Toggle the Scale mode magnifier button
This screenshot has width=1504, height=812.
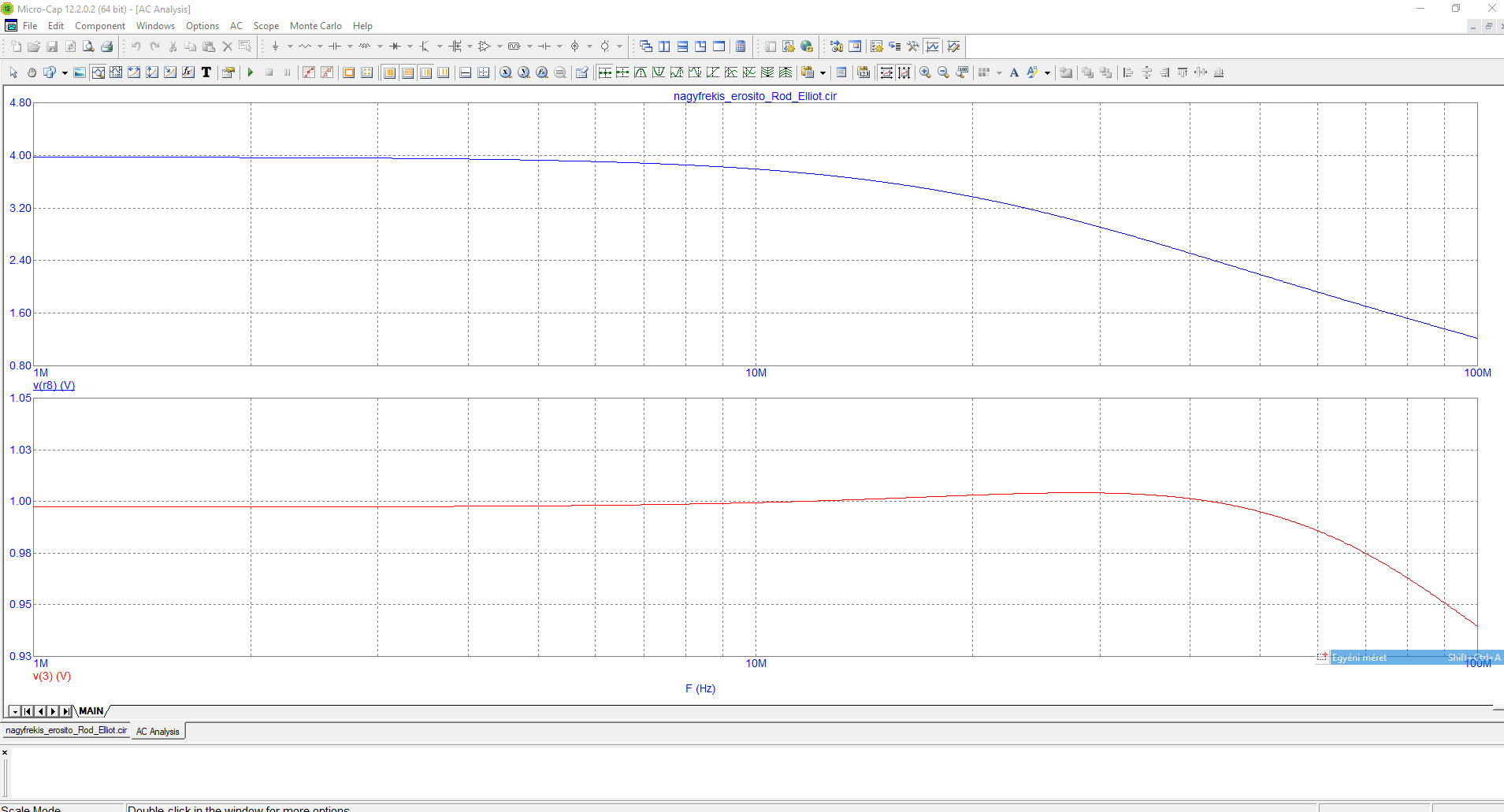98,72
